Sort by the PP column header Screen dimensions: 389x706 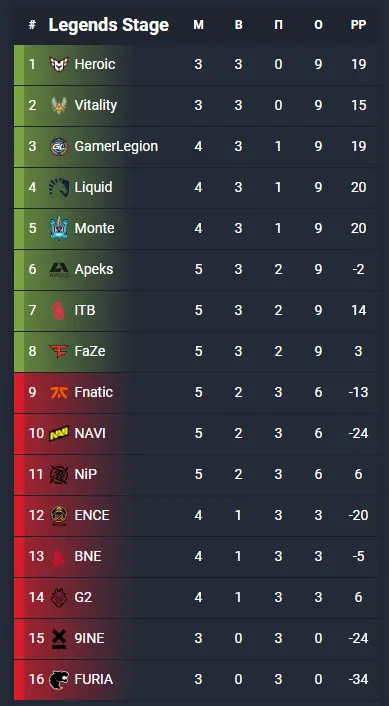click(358, 25)
